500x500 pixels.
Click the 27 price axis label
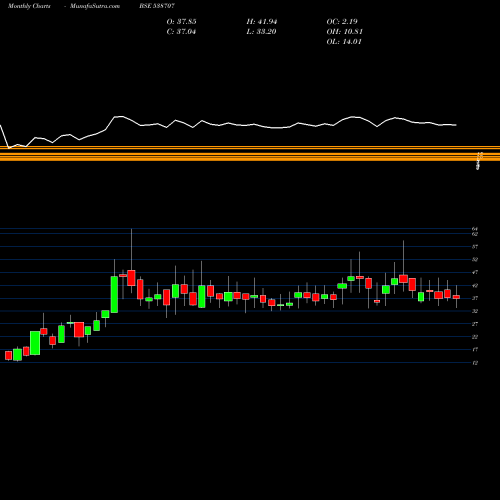(x=475, y=324)
